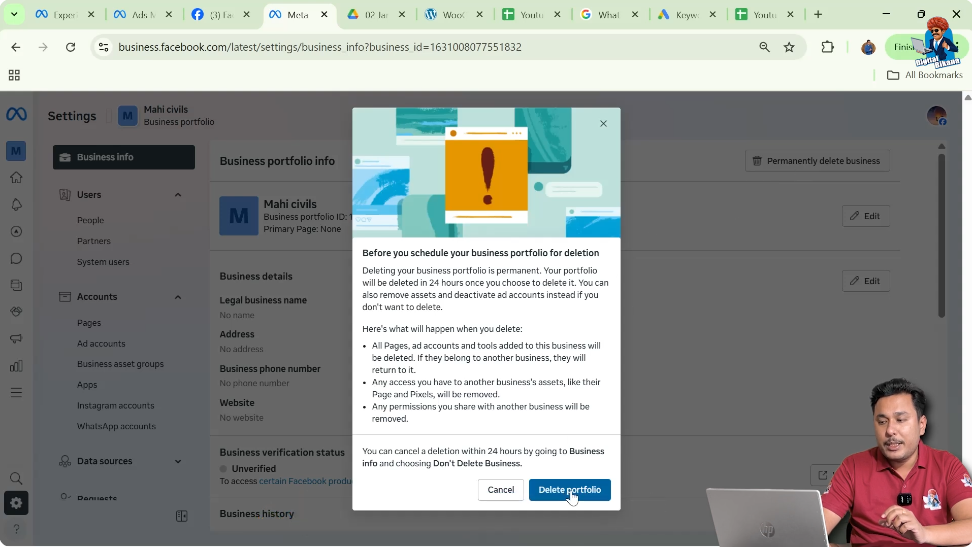The height and width of the screenshot is (548, 972).
Task: Click the Mahi civils portfolio switcher
Action: [x=166, y=115]
